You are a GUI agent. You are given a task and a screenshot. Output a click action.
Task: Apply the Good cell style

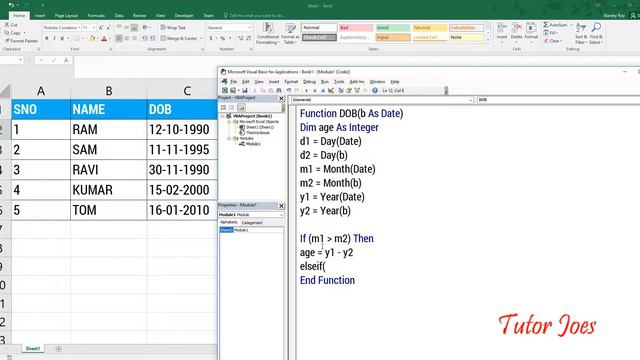[x=393, y=28]
